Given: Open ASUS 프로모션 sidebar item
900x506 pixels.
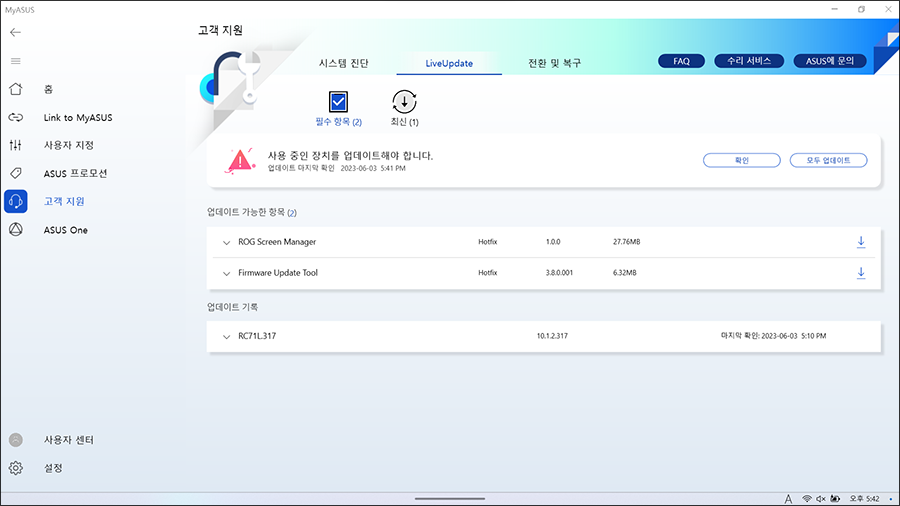Looking at the screenshot, I should tap(76, 173).
